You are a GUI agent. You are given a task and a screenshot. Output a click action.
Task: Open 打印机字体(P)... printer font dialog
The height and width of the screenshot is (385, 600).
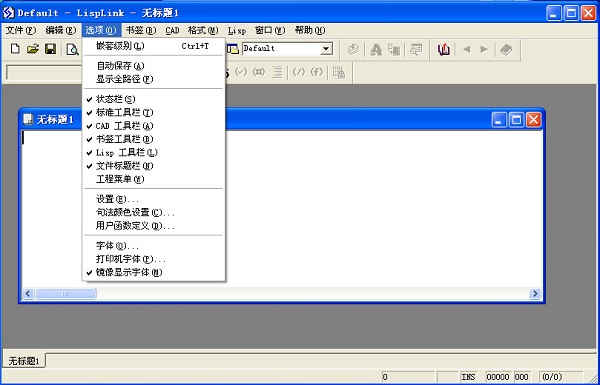[x=153, y=259]
